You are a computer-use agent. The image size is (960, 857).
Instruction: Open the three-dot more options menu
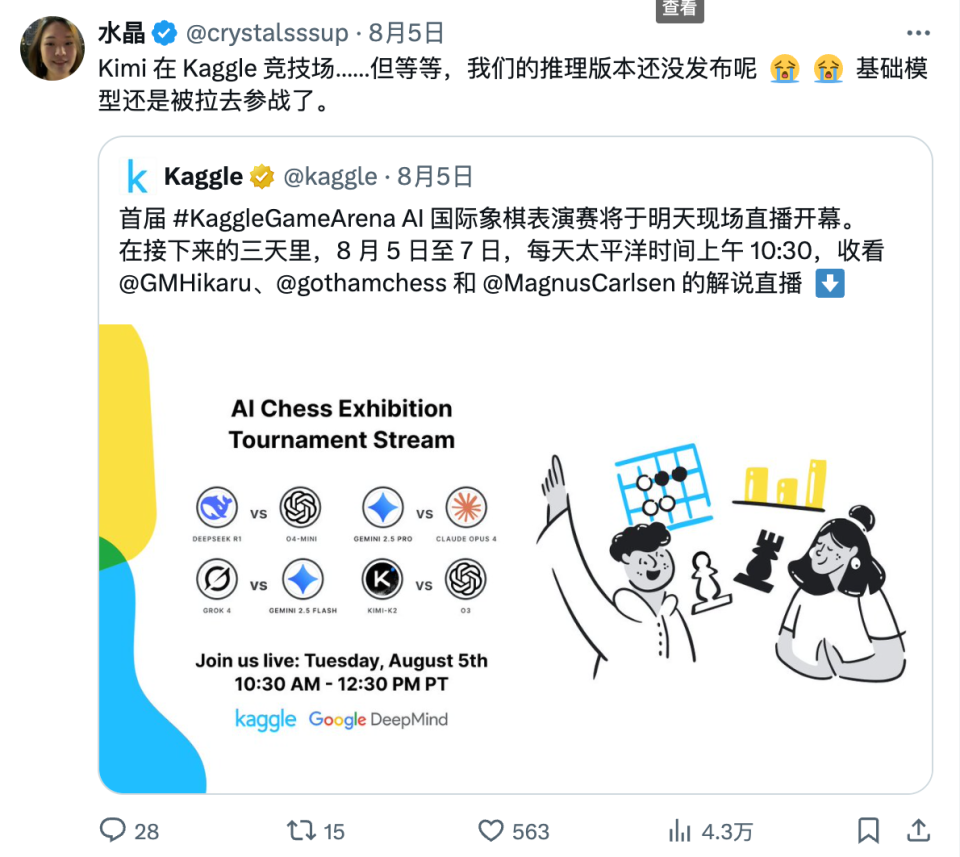(918, 33)
